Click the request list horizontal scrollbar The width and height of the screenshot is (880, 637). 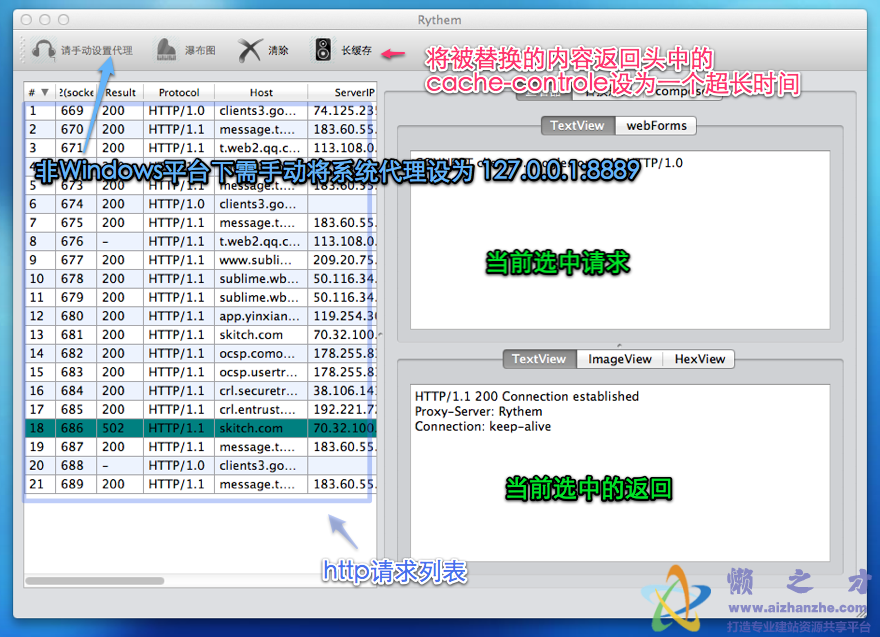click(x=94, y=581)
